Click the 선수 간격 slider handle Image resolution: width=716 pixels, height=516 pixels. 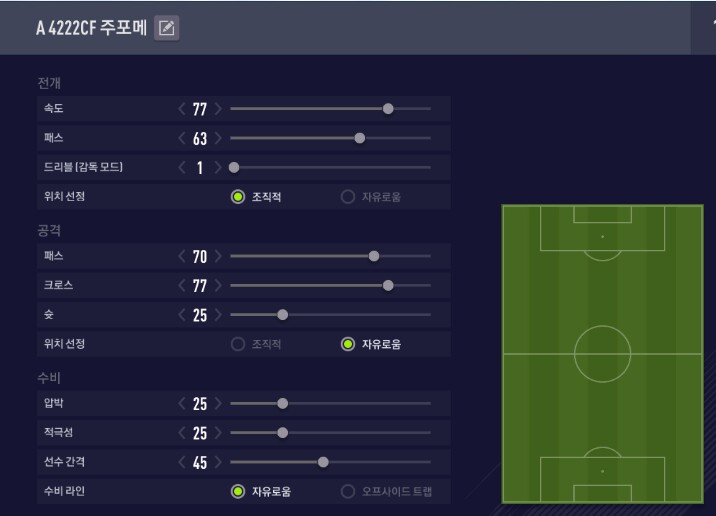click(x=323, y=462)
